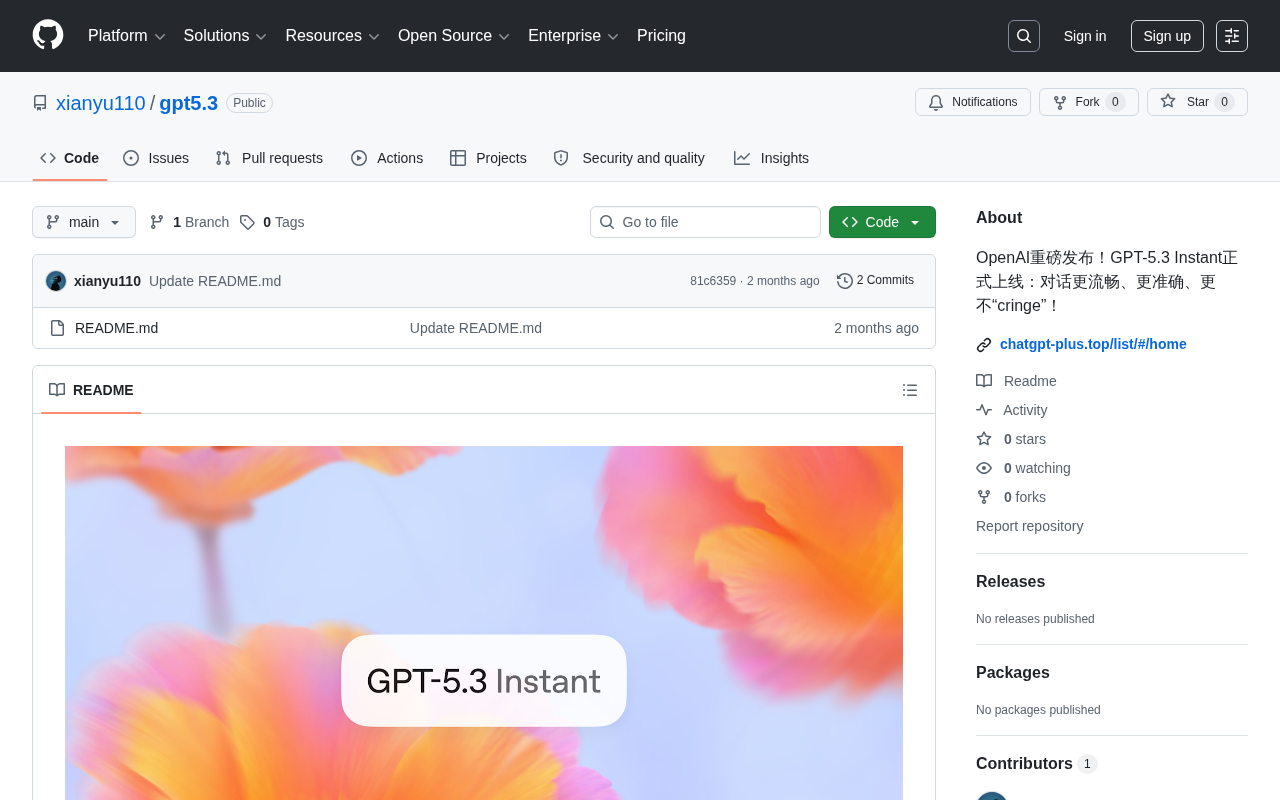Click the Notifications button
1280x800 pixels.
click(x=973, y=102)
